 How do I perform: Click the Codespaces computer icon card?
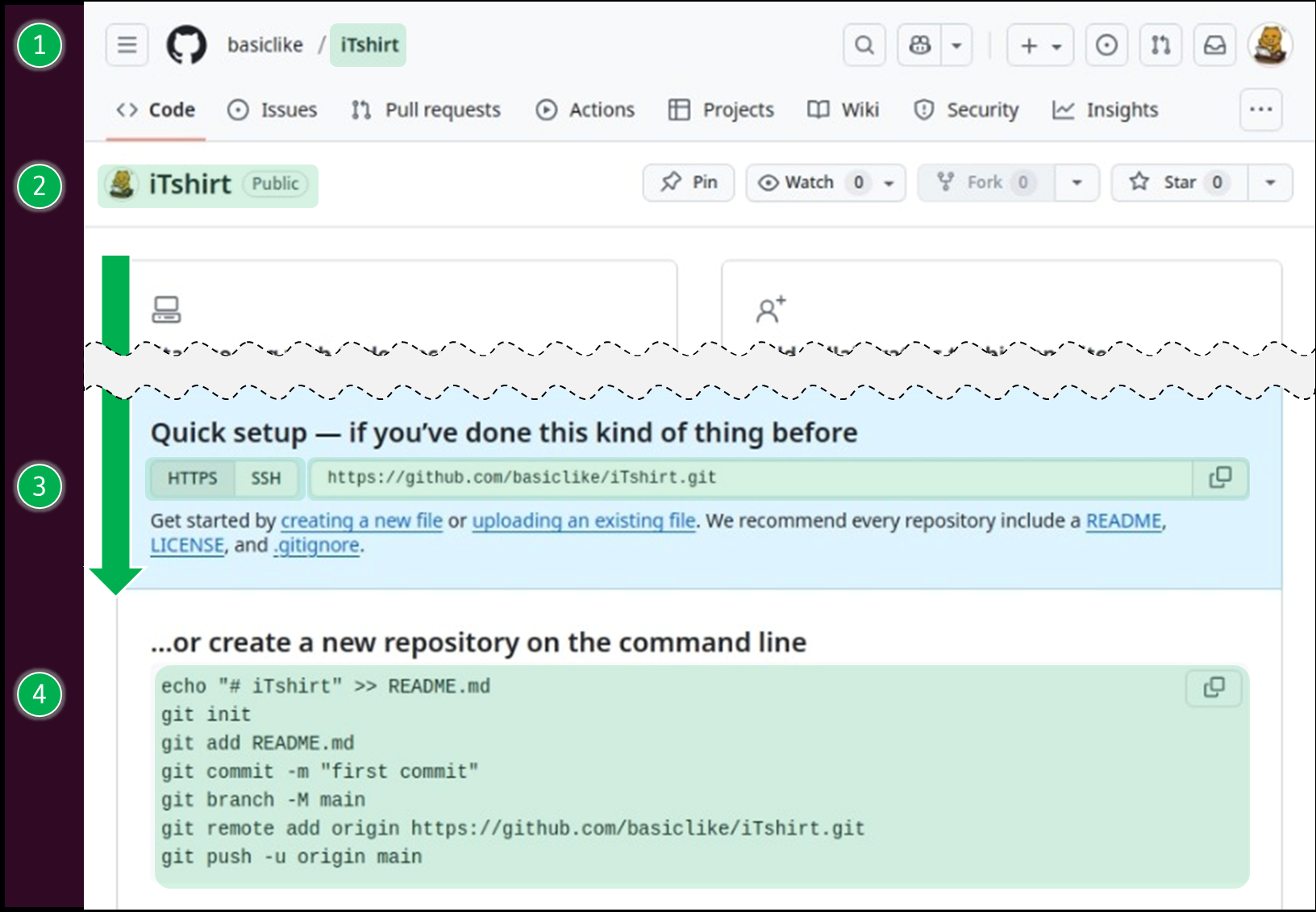pos(166,310)
